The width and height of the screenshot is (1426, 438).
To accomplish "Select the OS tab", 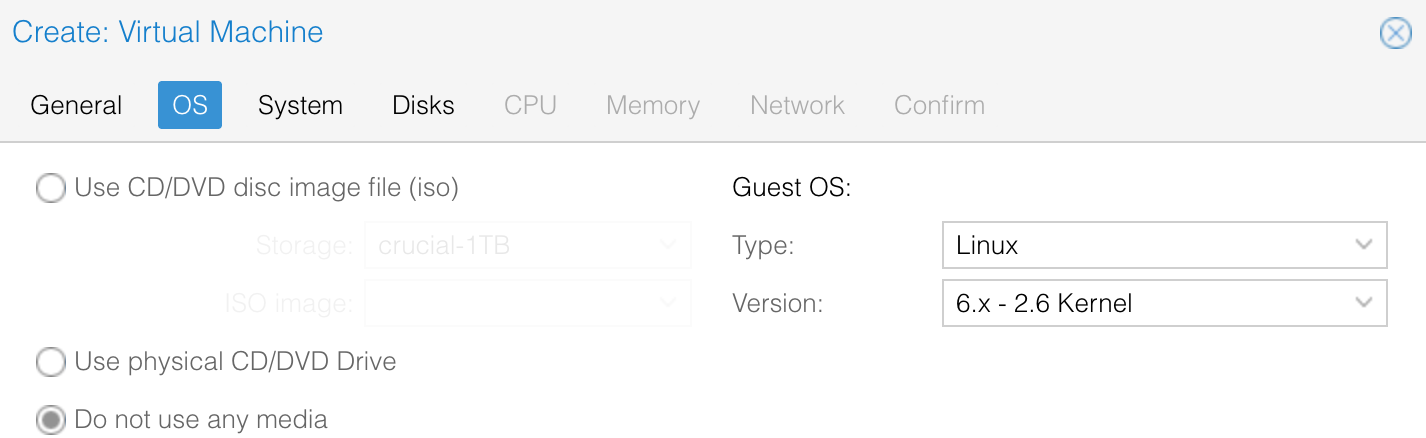I will click(190, 105).
